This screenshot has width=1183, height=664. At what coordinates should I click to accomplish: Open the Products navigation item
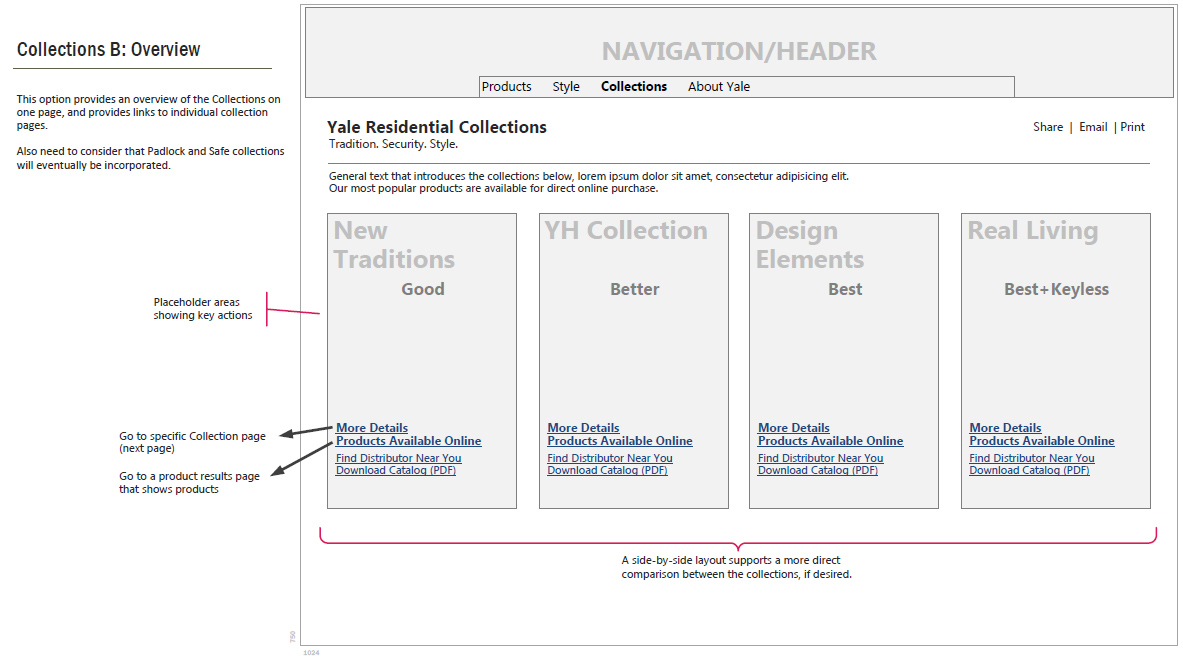point(506,87)
